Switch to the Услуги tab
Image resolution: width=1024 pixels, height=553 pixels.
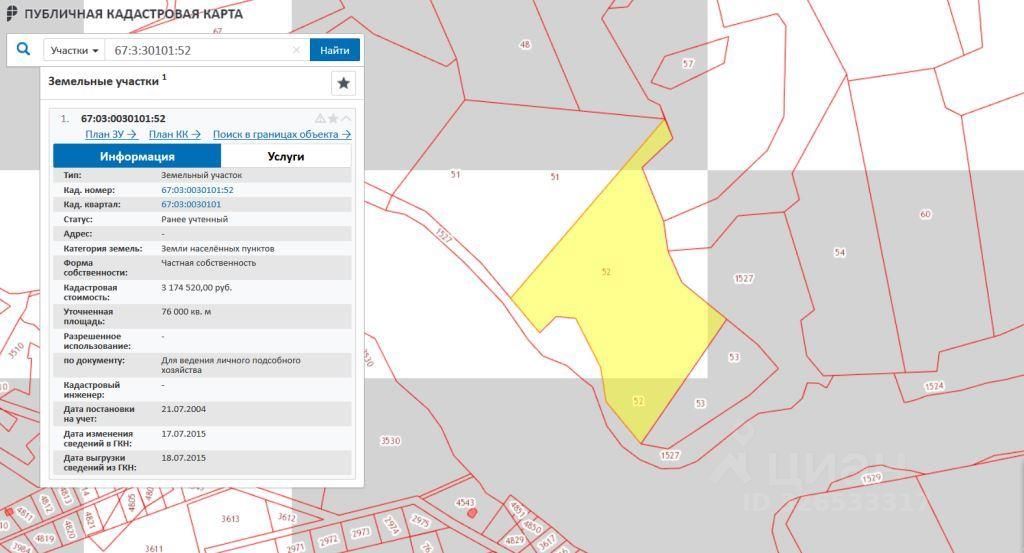pos(286,156)
